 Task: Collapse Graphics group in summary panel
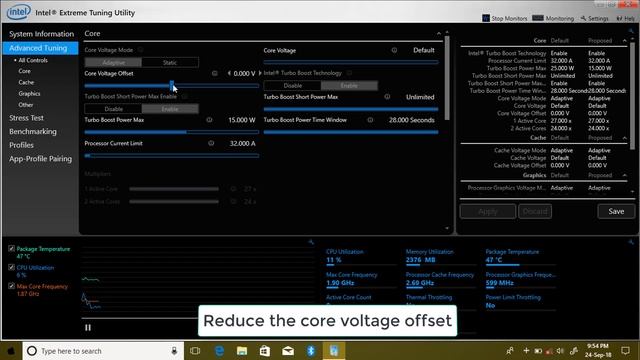[624, 175]
